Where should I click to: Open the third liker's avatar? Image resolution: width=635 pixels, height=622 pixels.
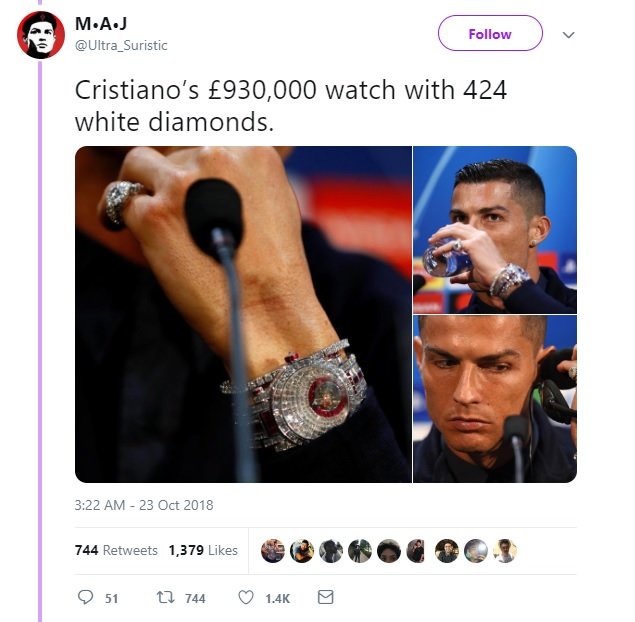[331, 551]
